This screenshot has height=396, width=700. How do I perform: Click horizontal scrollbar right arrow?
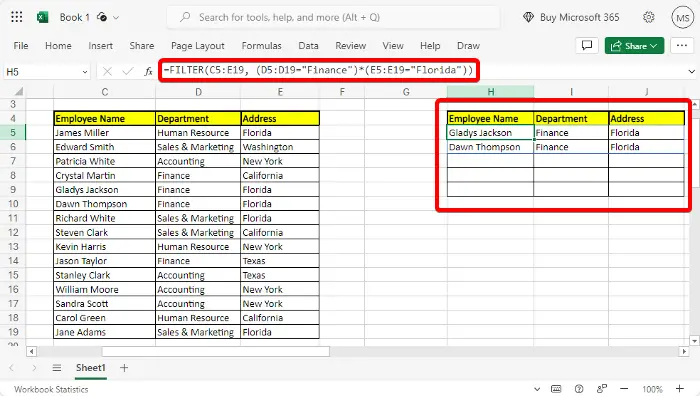[684, 351]
